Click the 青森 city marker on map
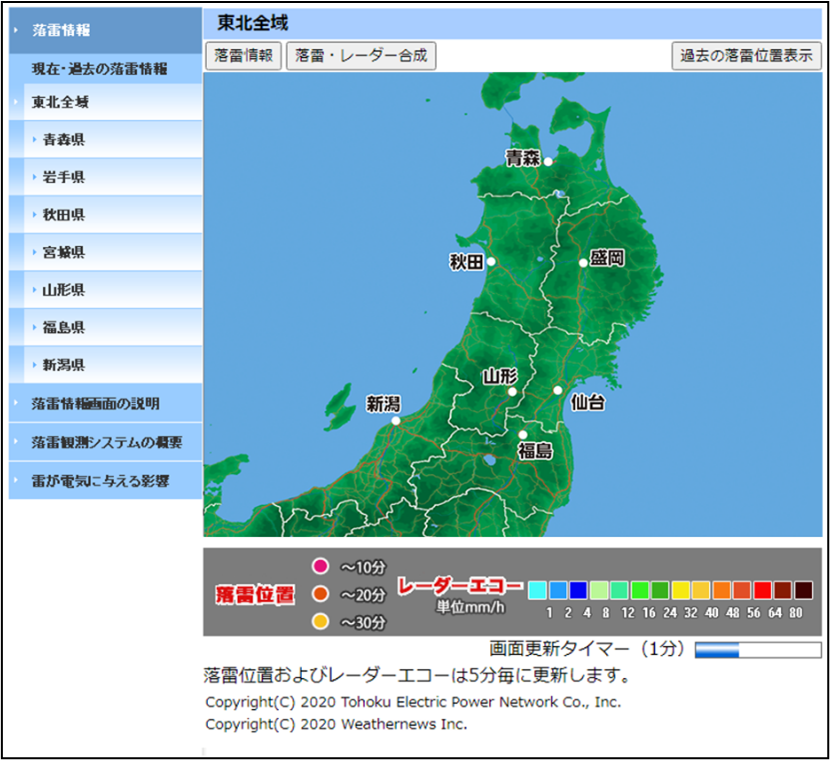Viewport: 830px width, 760px height. 548,161
